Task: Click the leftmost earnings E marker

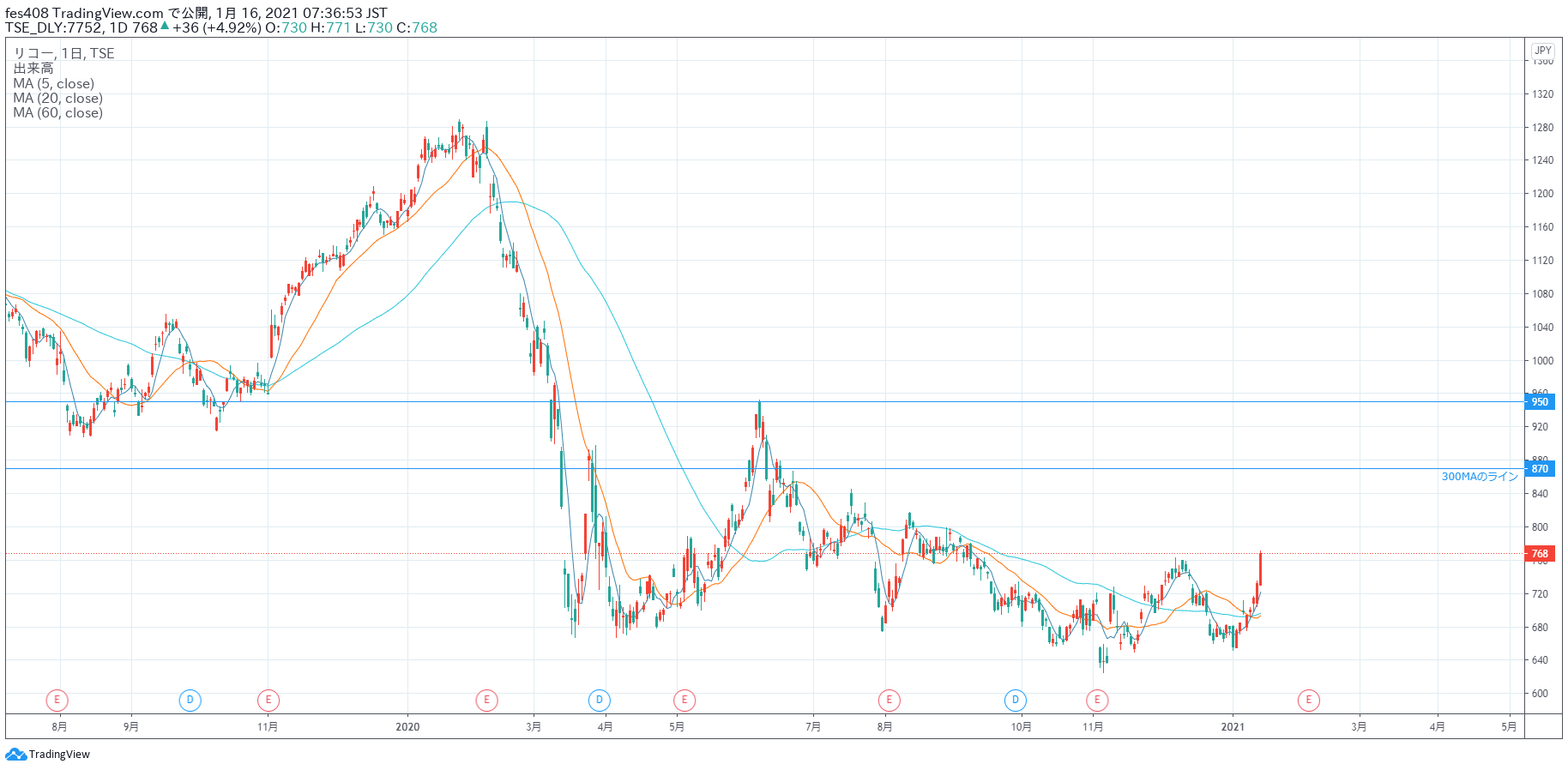Action: click(x=57, y=701)
